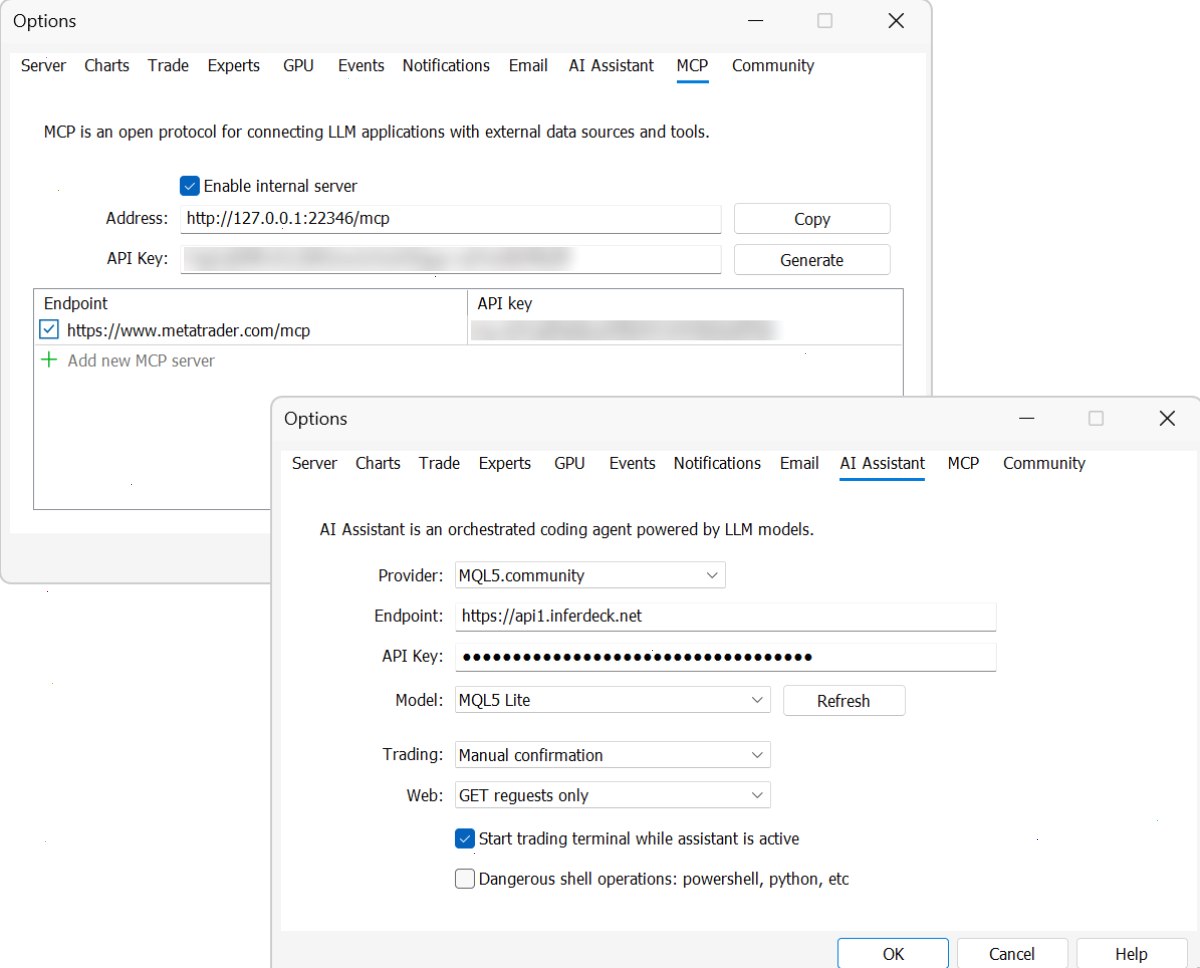The height and width of the screenshot is (968, 1200).
Task: Open the Trading dropdown set to Manual confirmation
Action: [x=612, y=755]
